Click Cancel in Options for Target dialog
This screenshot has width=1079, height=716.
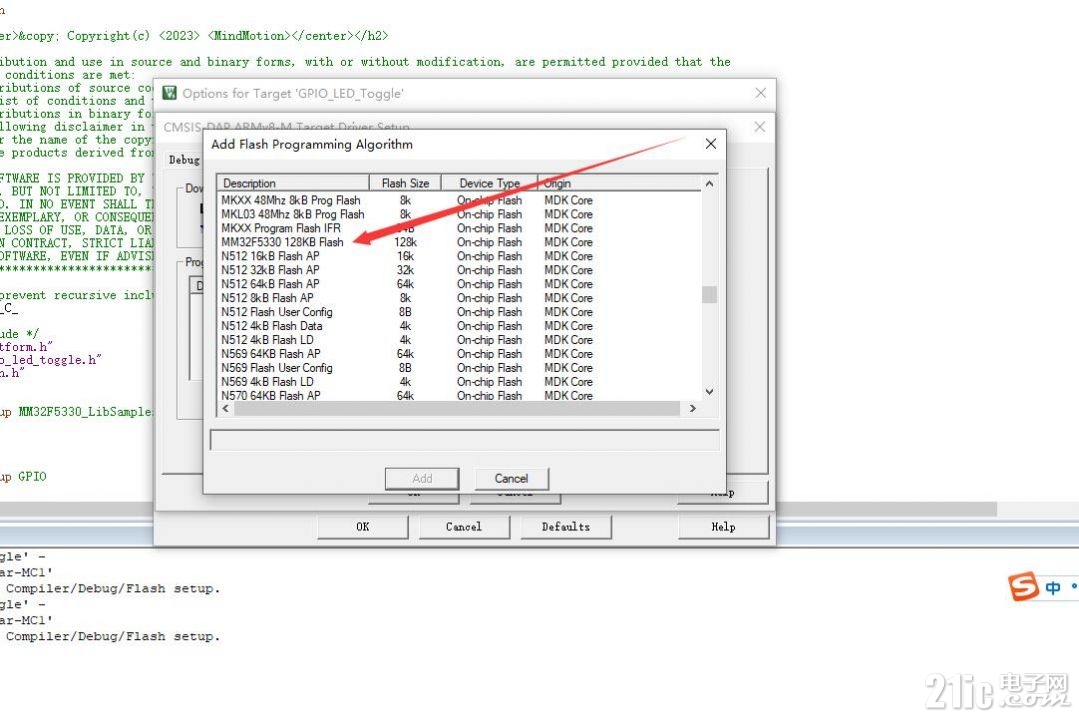coord(464,527)
